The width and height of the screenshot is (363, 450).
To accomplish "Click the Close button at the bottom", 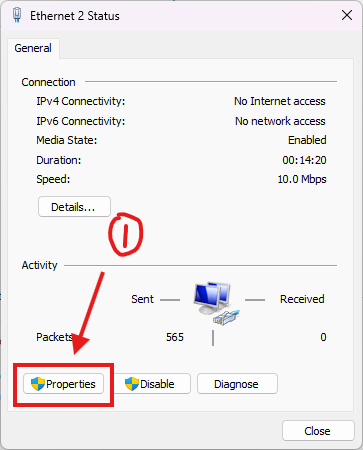I will point(318,431).
